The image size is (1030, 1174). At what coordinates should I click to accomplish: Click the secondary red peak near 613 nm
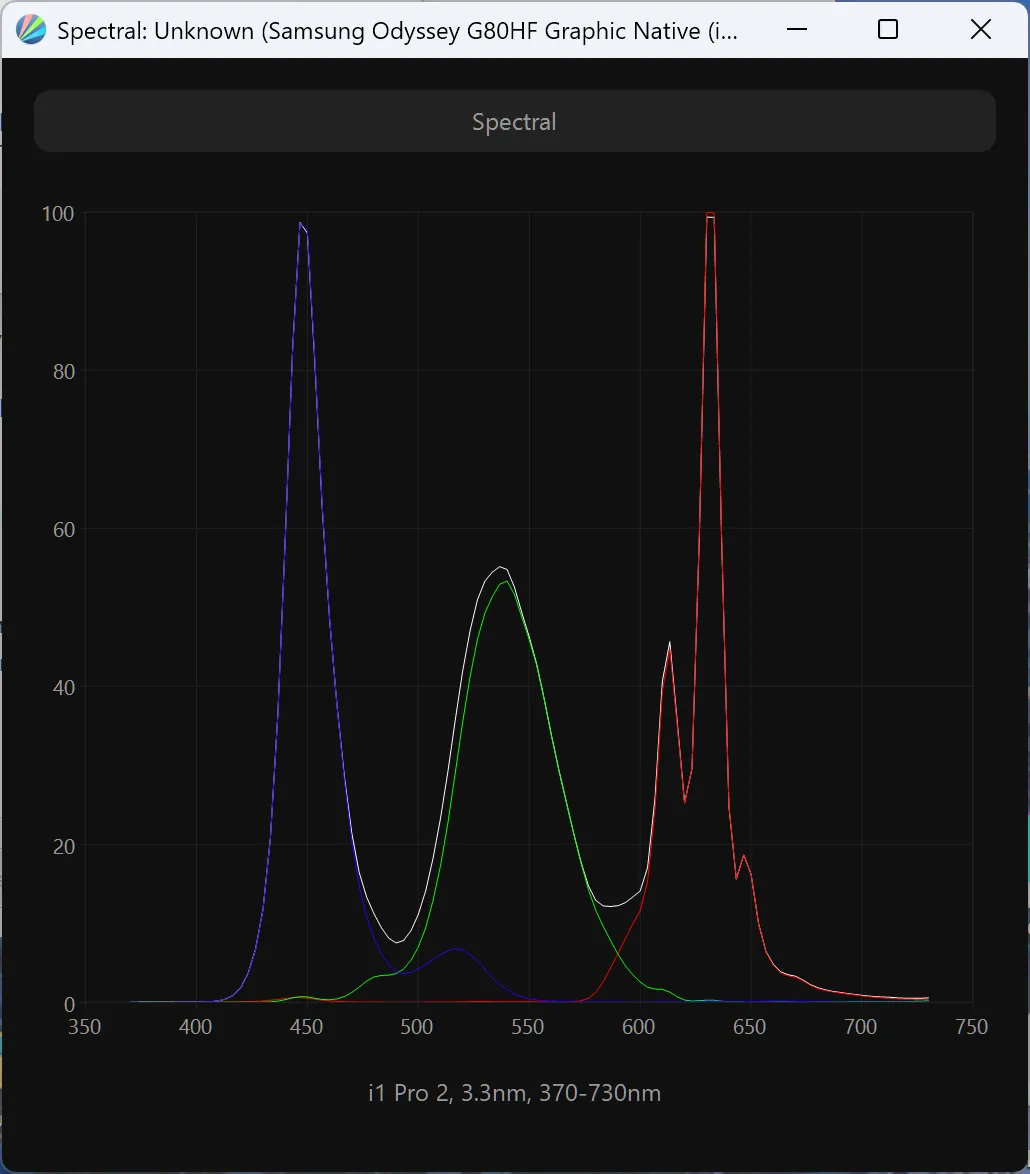tap(669, 643)
